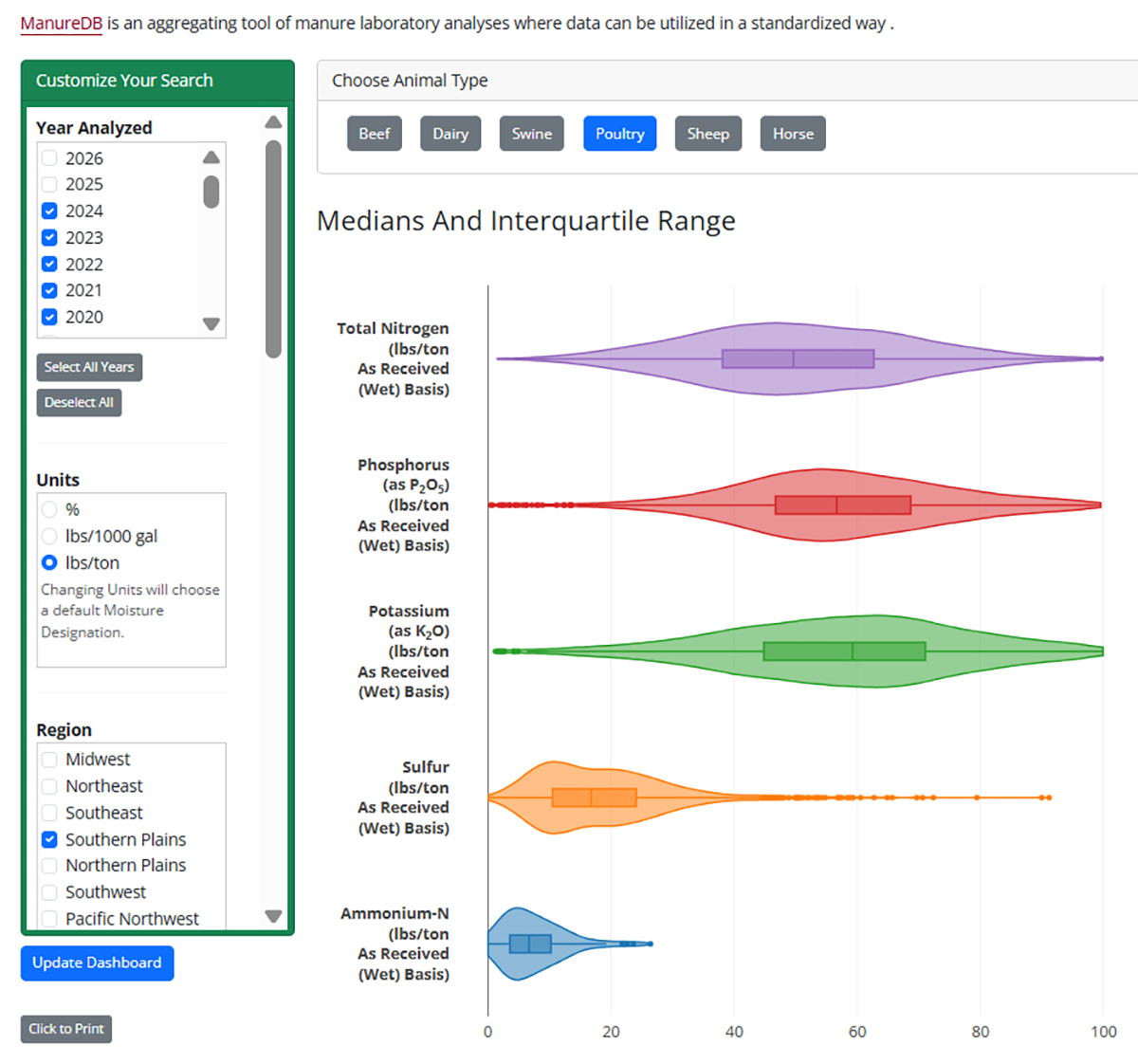Uncheck the 2024 year checkbox

pos(50,211)
